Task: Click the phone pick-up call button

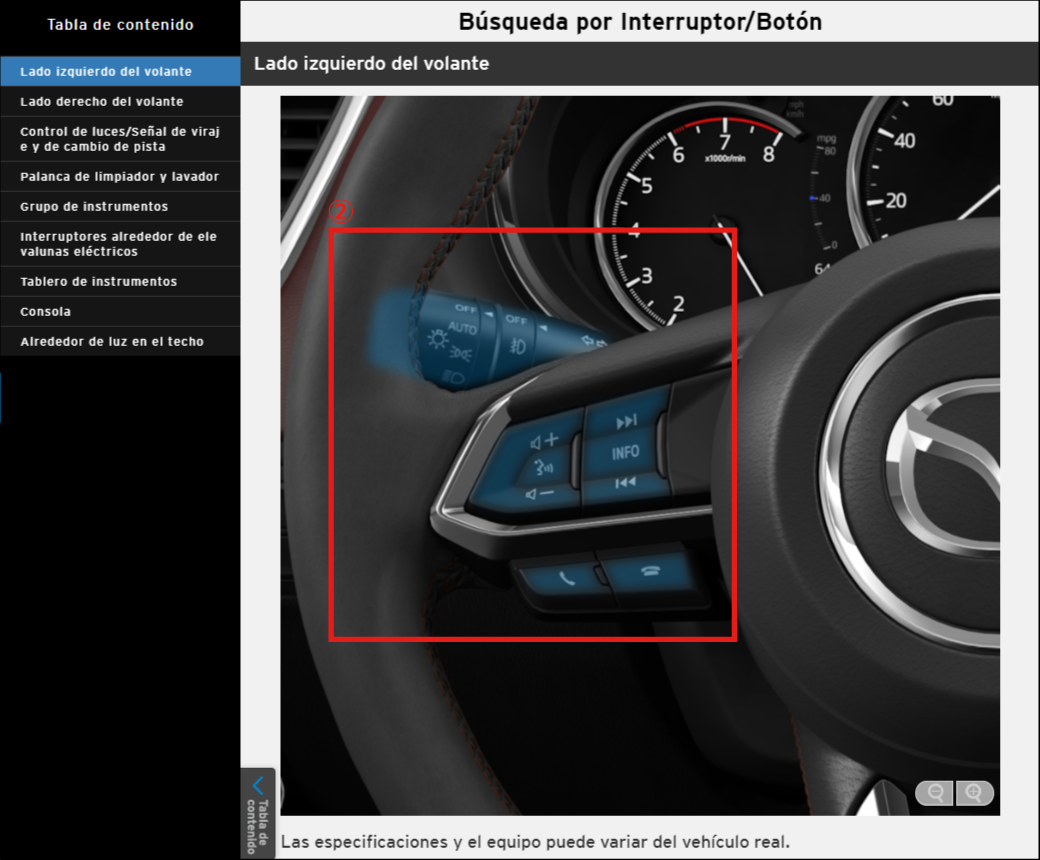Action: pos(566,579)
